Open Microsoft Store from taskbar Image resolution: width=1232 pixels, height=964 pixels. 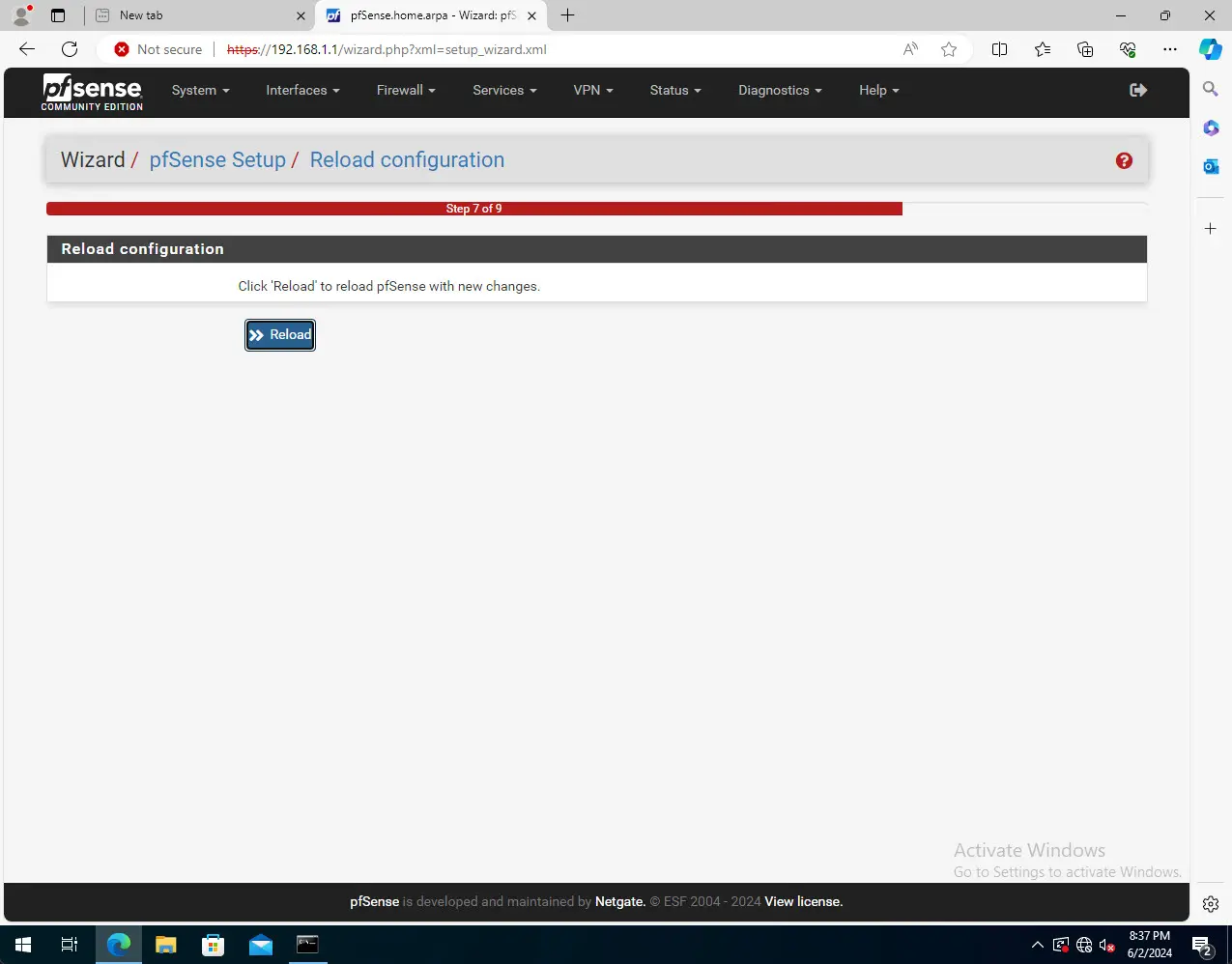(x=214, y=945)
